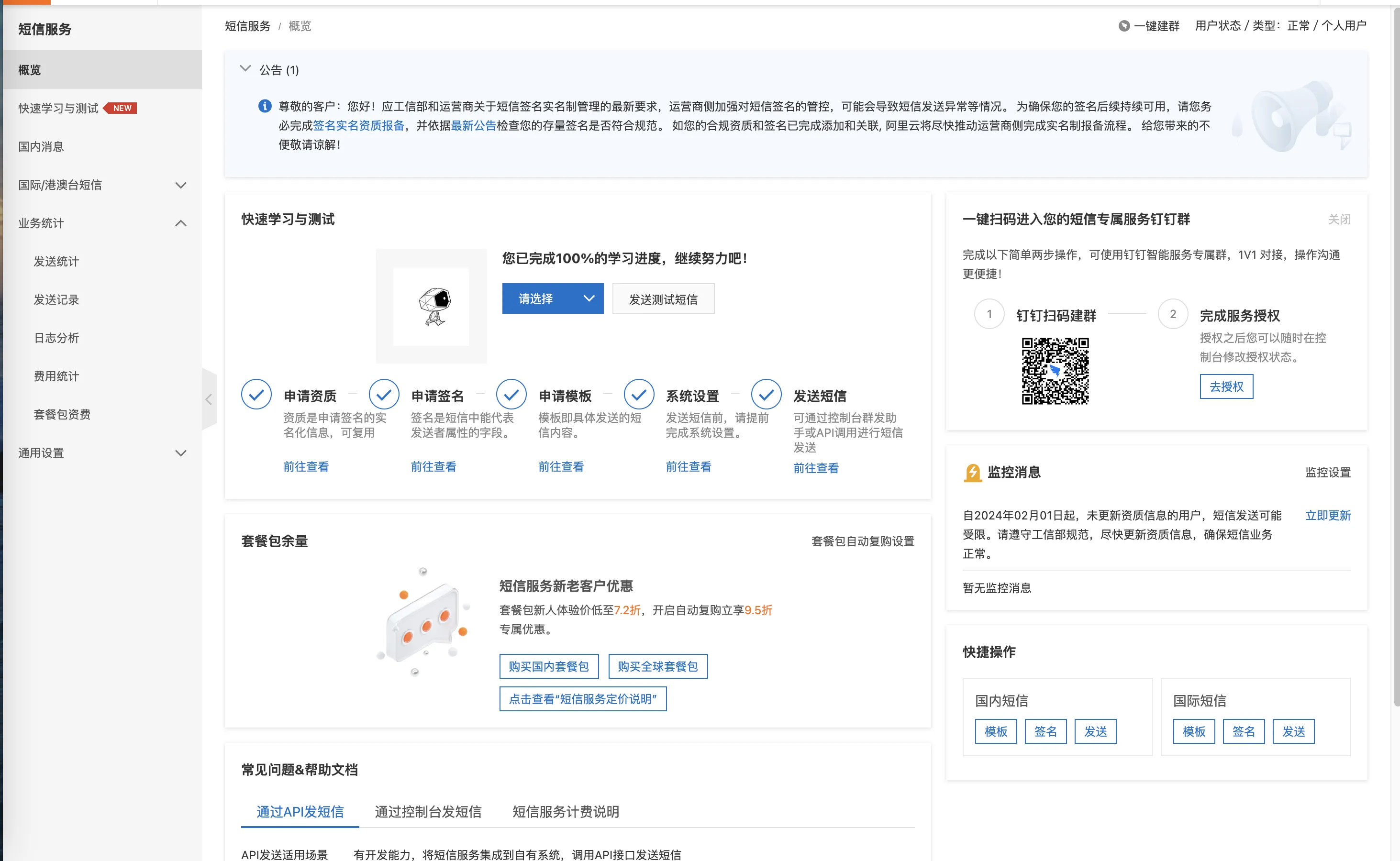
Task: Collapse the 业务统计 sidebar group
Action: click(x=180, y=223)
